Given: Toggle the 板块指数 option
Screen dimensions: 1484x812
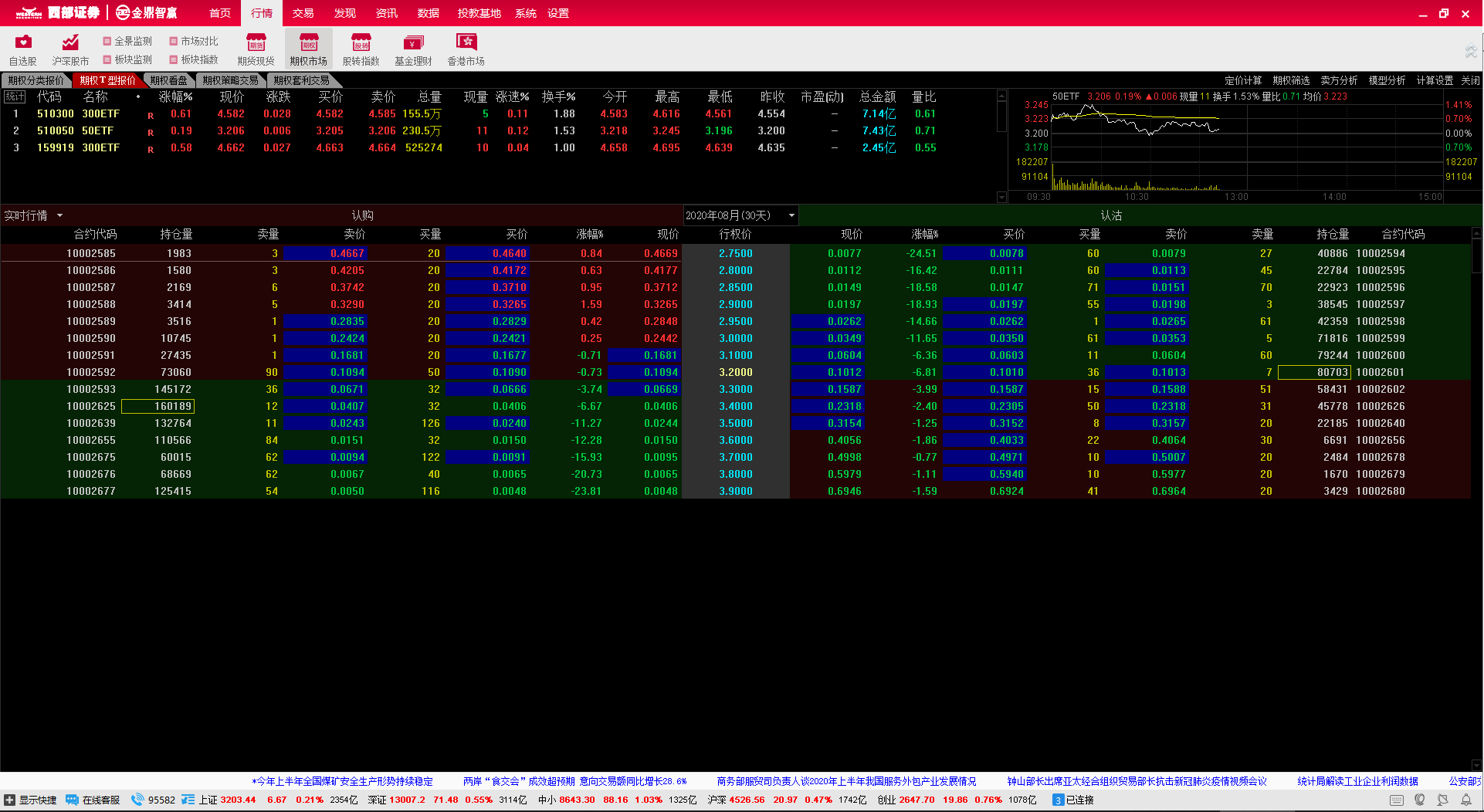Looking at the screenshot, I should [174, 59].
